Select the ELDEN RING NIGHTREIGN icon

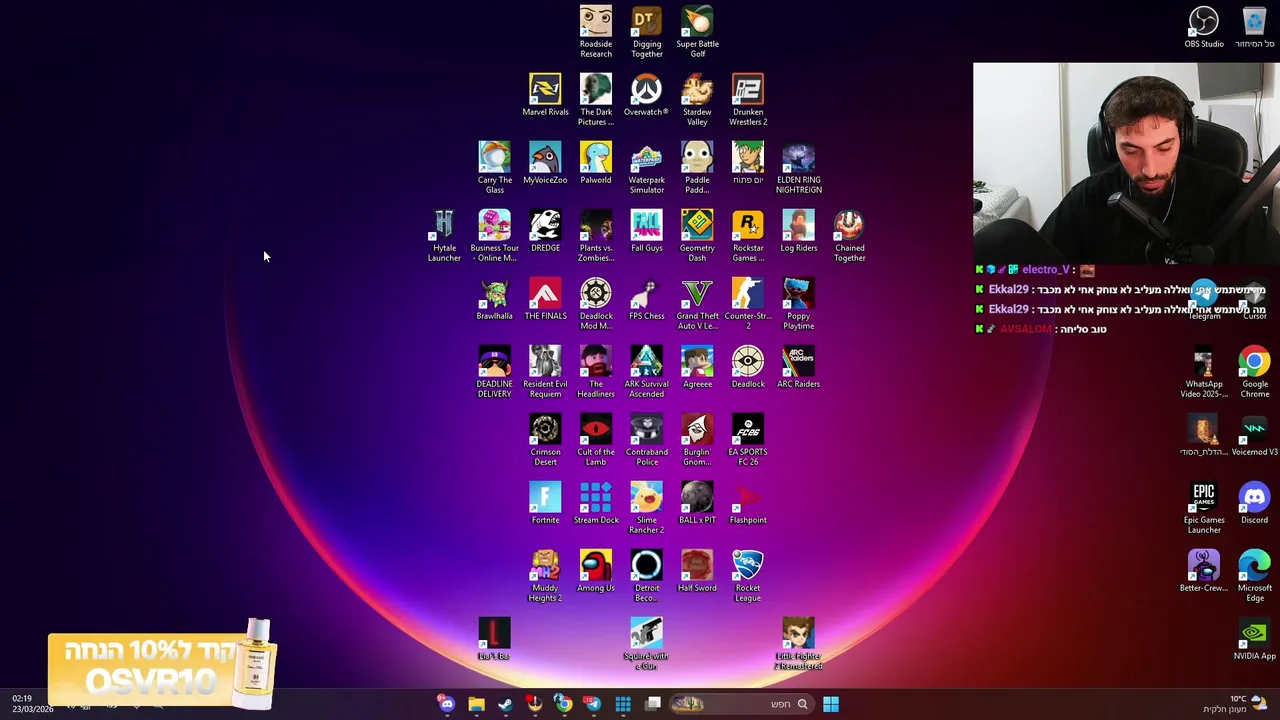click(x=799, y=169)
